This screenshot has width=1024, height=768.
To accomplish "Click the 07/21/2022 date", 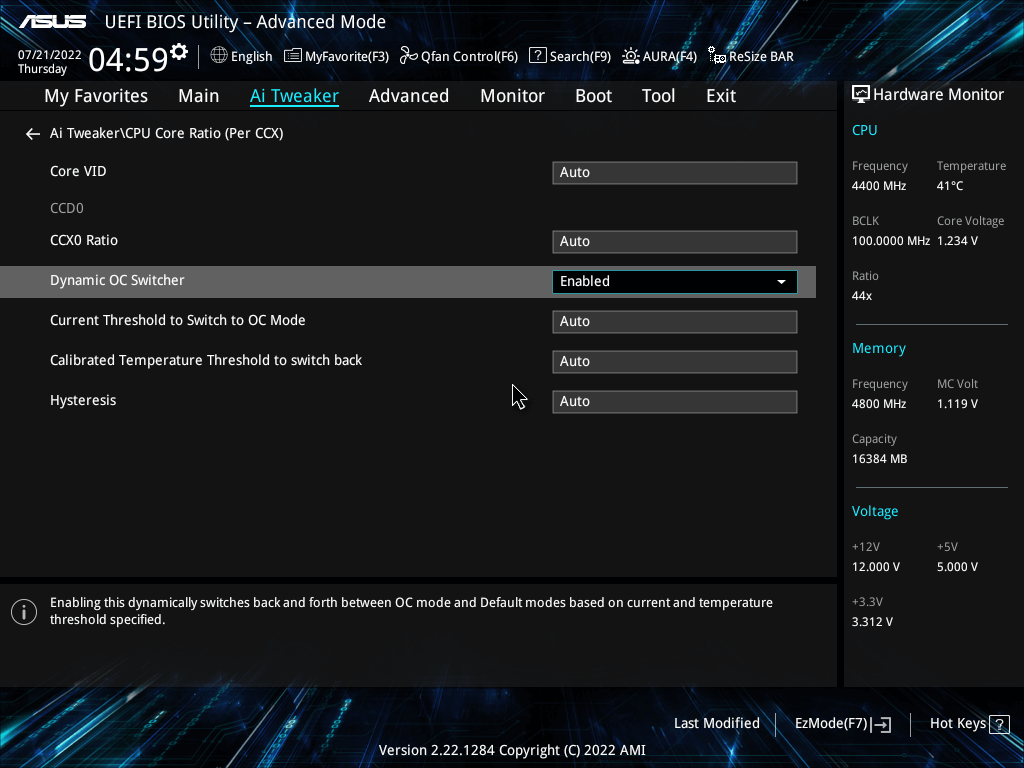I will pyautogui.click(x=50, y=55).
